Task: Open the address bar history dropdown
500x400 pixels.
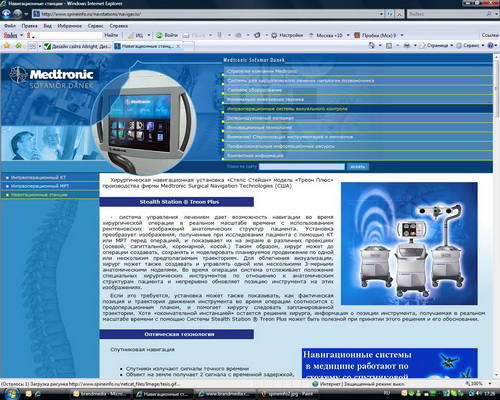Action: point(381,14)
